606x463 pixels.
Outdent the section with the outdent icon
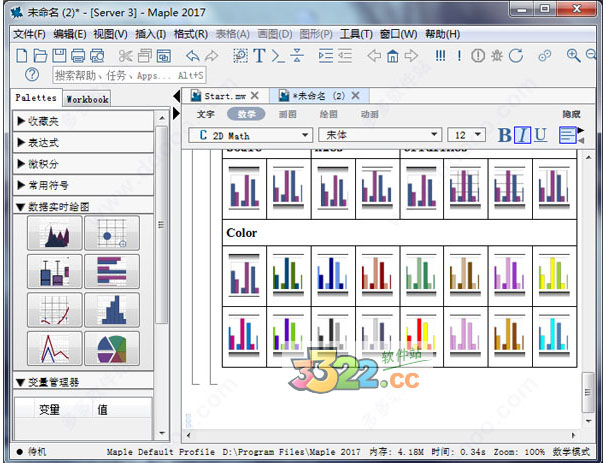tap(345, 56)
